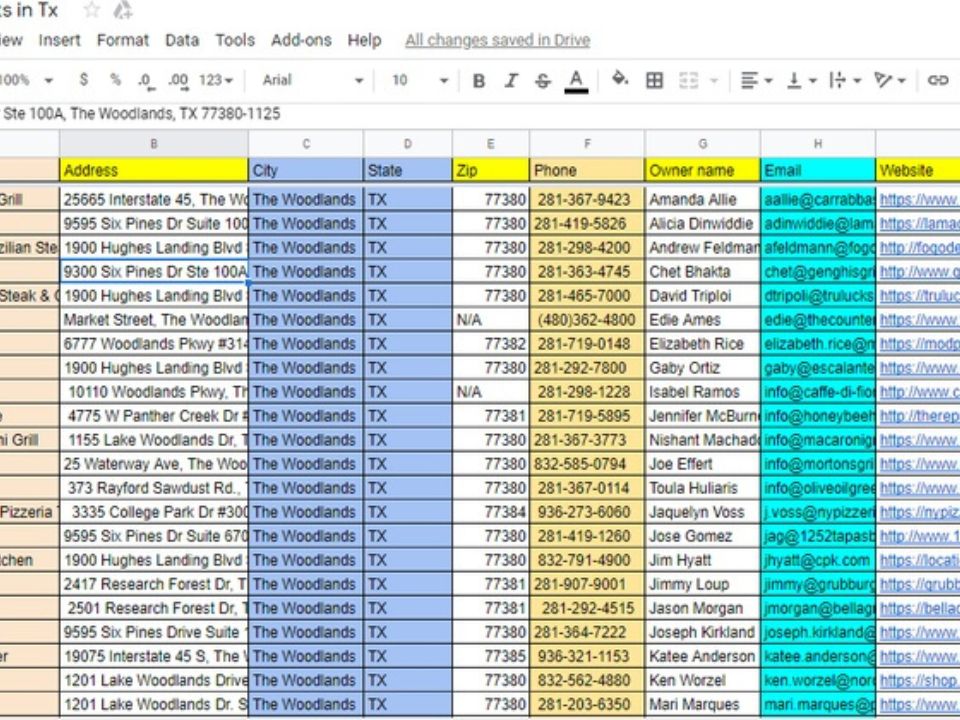
Task: Select column E header
Action: (x=490, y=144)
